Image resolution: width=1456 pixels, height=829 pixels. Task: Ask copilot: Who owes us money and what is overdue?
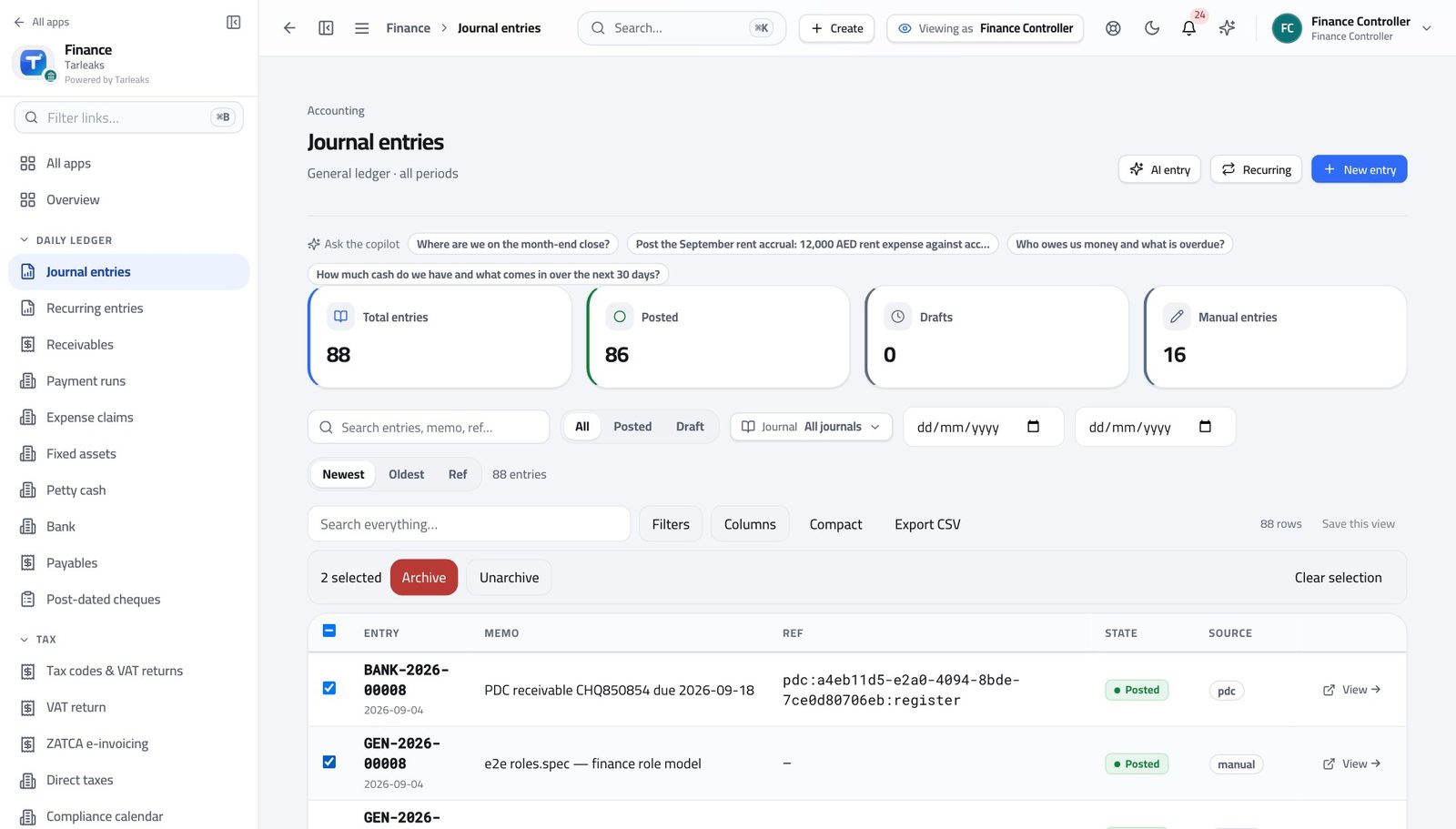pos(1120,244)
